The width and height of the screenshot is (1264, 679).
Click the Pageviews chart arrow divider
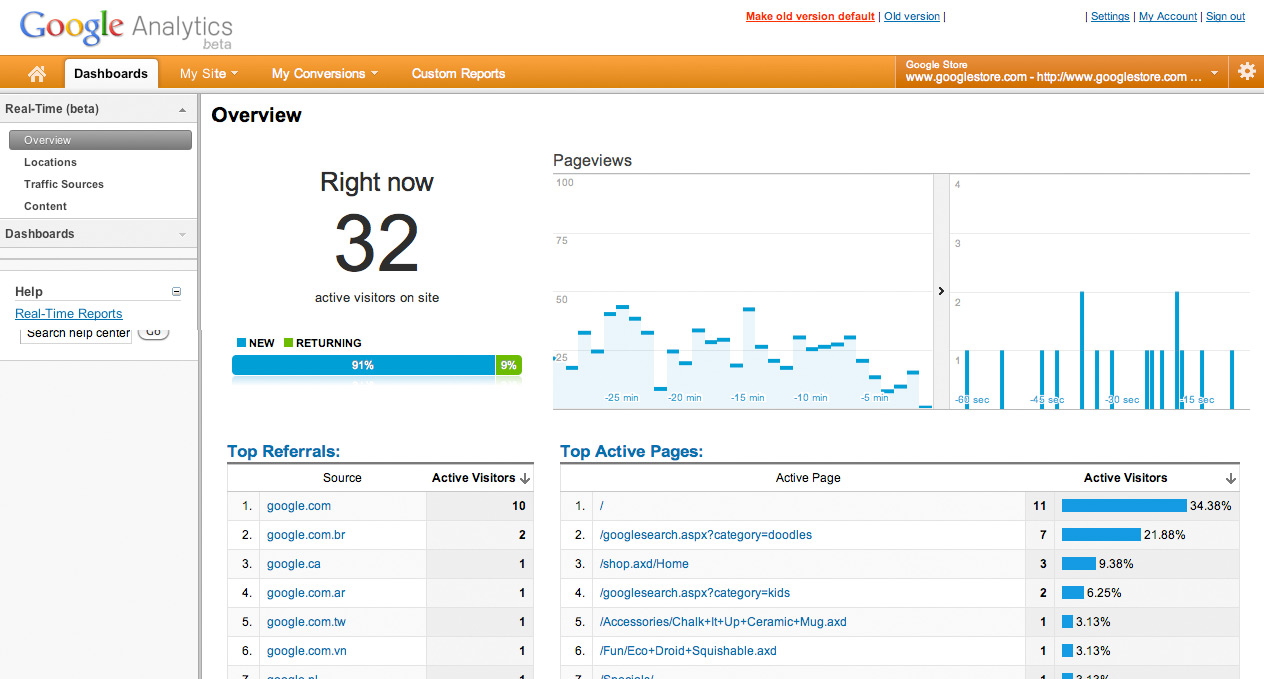(x=941, y=291)
